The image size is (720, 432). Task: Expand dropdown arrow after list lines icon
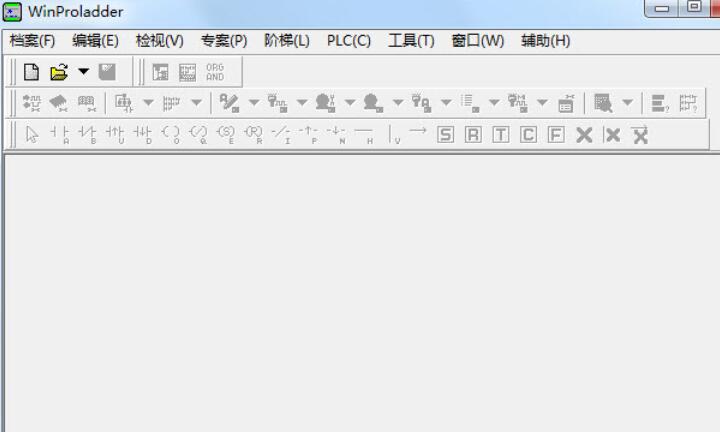tap(494, 102)
